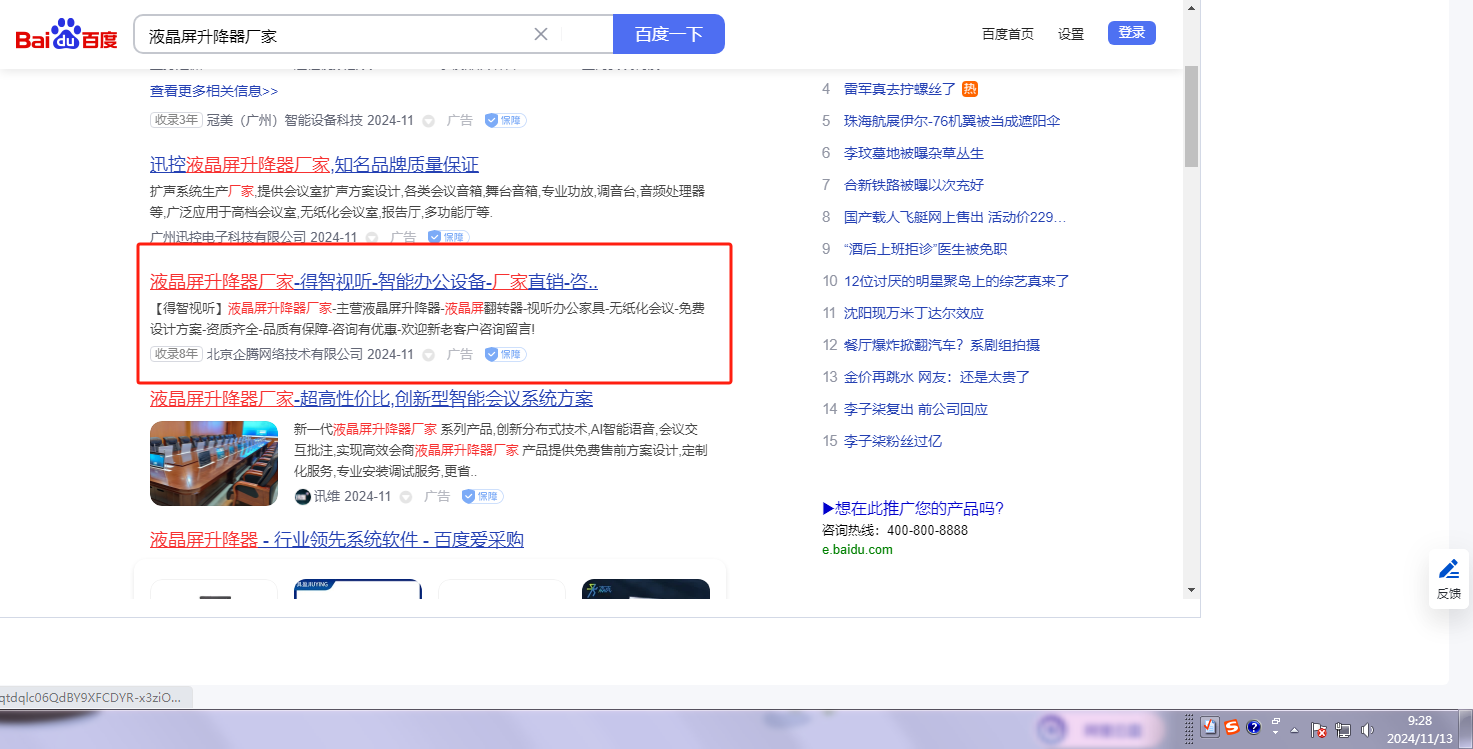Open hot search item 雷军真去拧螺丝了
This screenshot has width=1473, height=749.
900,89
